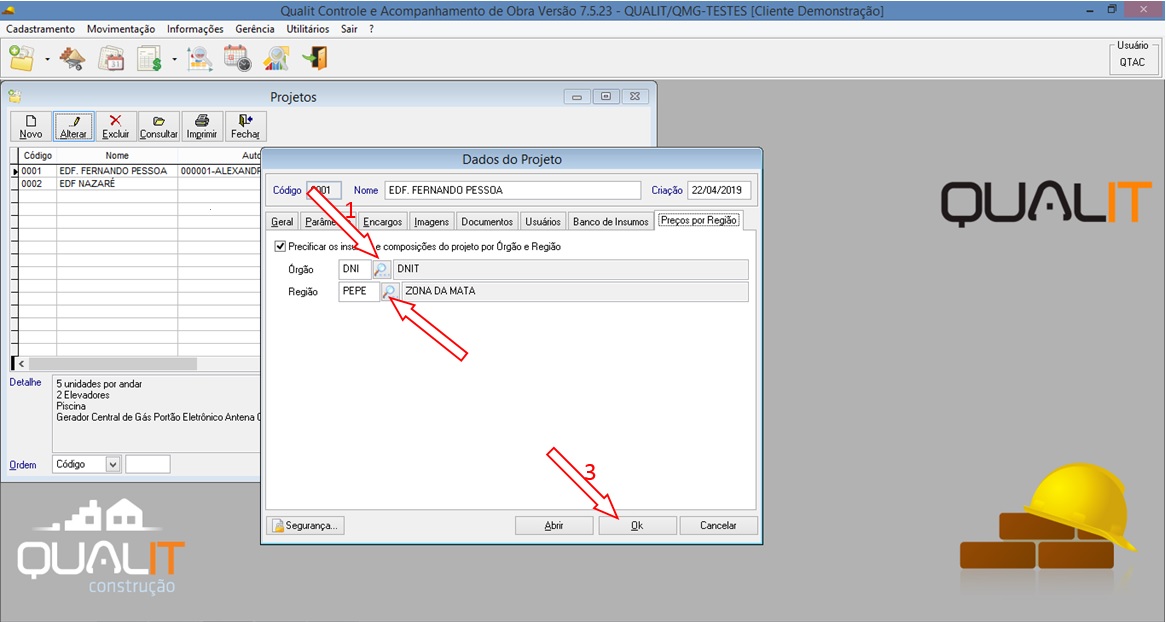The height and width of the screenshot is (622, 1166).
Task: Toggle Precificar por Órgão e Região checkbox
Action: pos(280,246)
